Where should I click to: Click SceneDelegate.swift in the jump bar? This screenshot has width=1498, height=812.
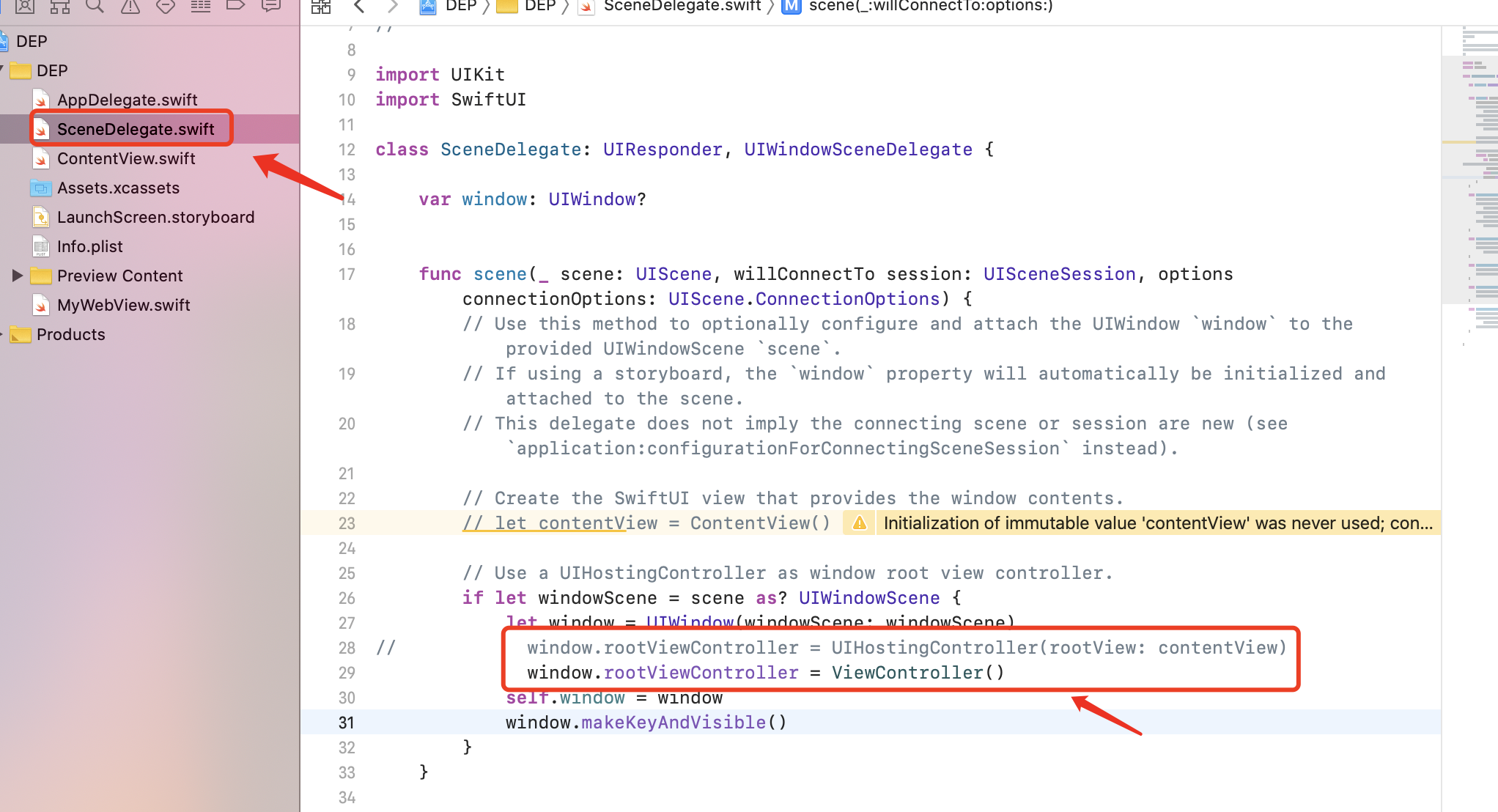coord(682,7)
